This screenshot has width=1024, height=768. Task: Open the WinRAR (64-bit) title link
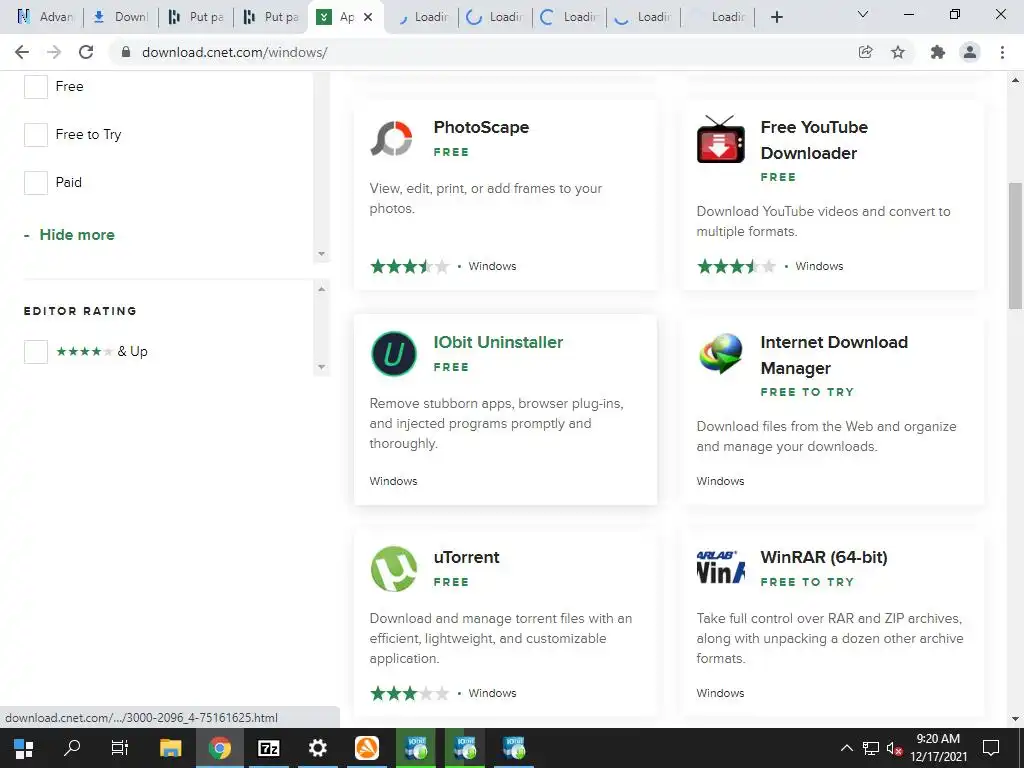pos(824,557)
